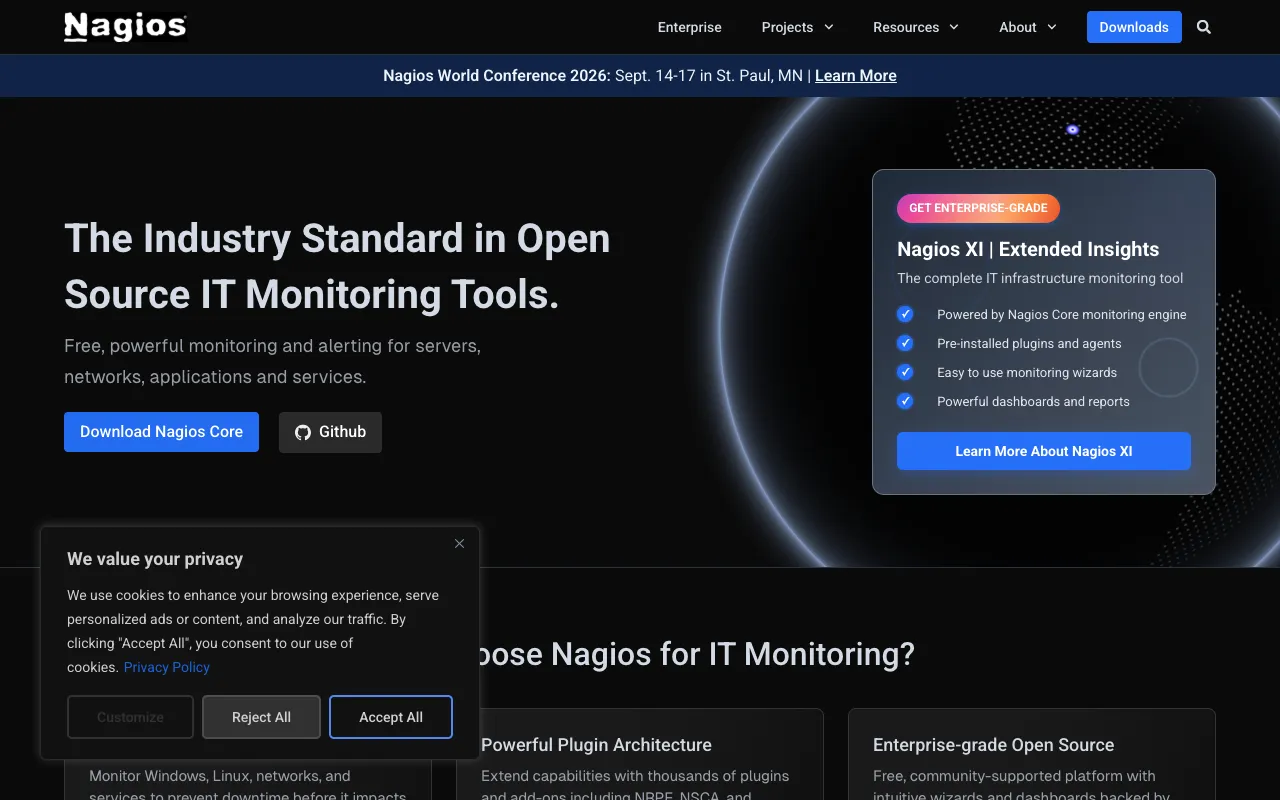
Task: Expand the Projects dropdown
Action: coord(797,27)
